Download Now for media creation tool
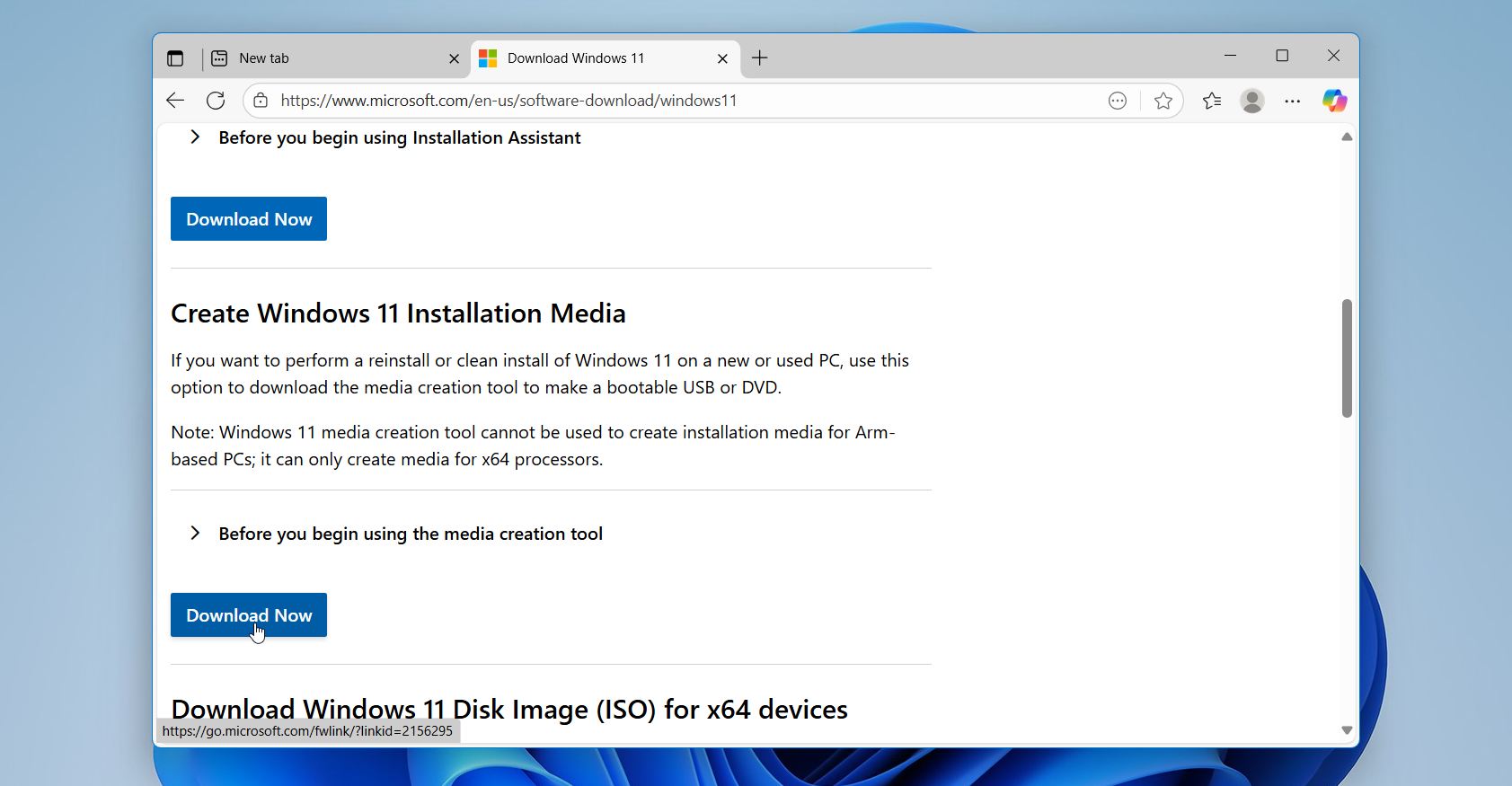This screenshot has width=1512, height=786. coord(249,615)
